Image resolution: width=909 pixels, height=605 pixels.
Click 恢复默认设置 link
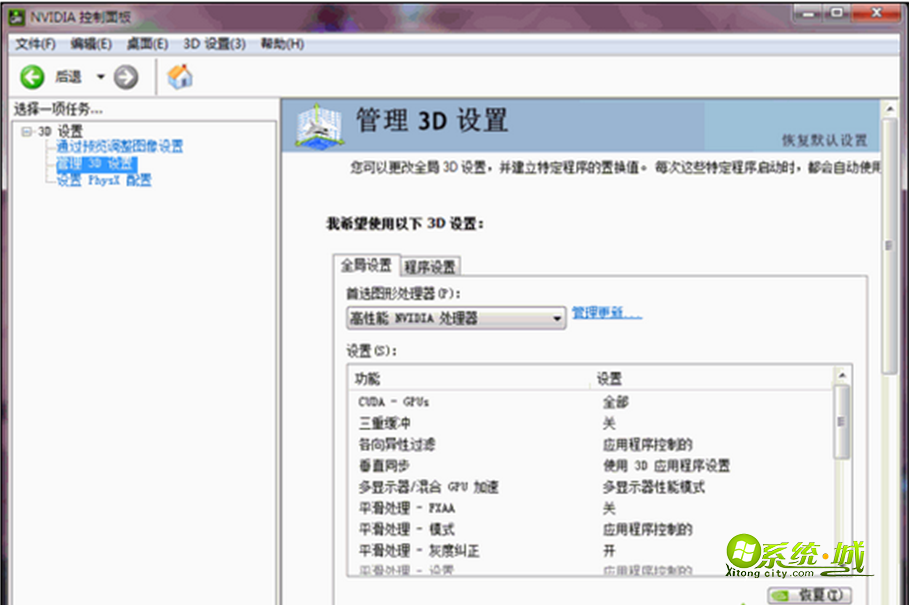(x=824, y=141)
